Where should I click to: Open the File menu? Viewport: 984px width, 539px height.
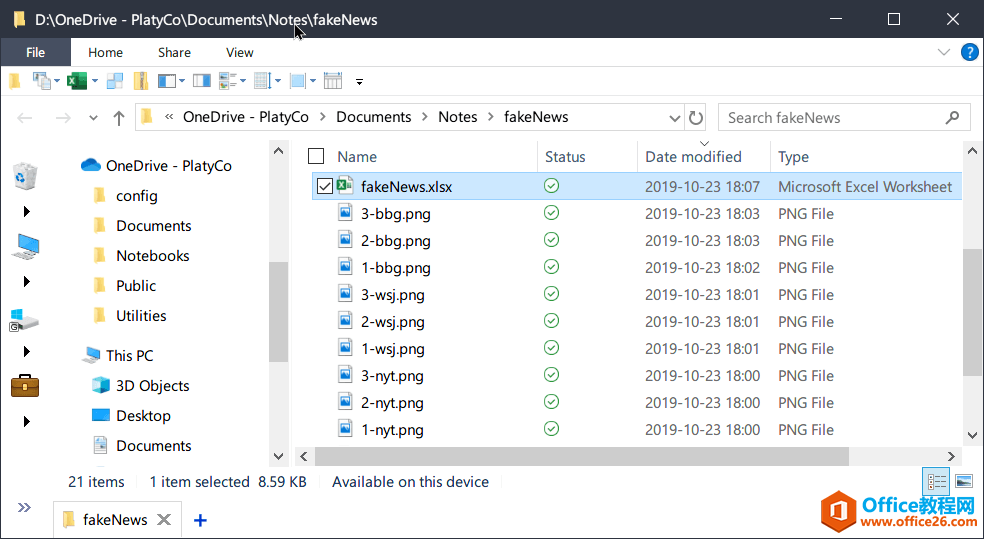tap(35, 53)
